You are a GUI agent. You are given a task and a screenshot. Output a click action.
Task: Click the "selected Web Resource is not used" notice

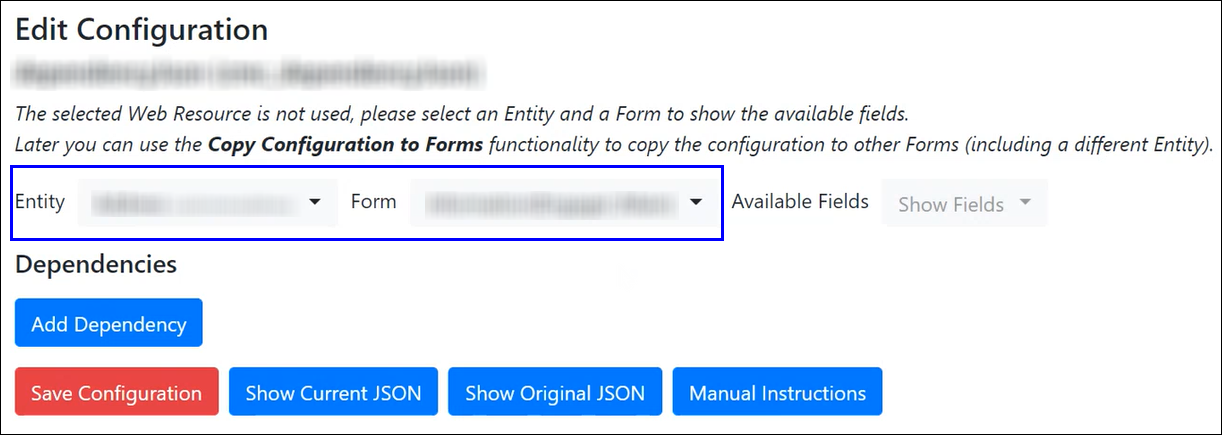click(x=461, y=112)
